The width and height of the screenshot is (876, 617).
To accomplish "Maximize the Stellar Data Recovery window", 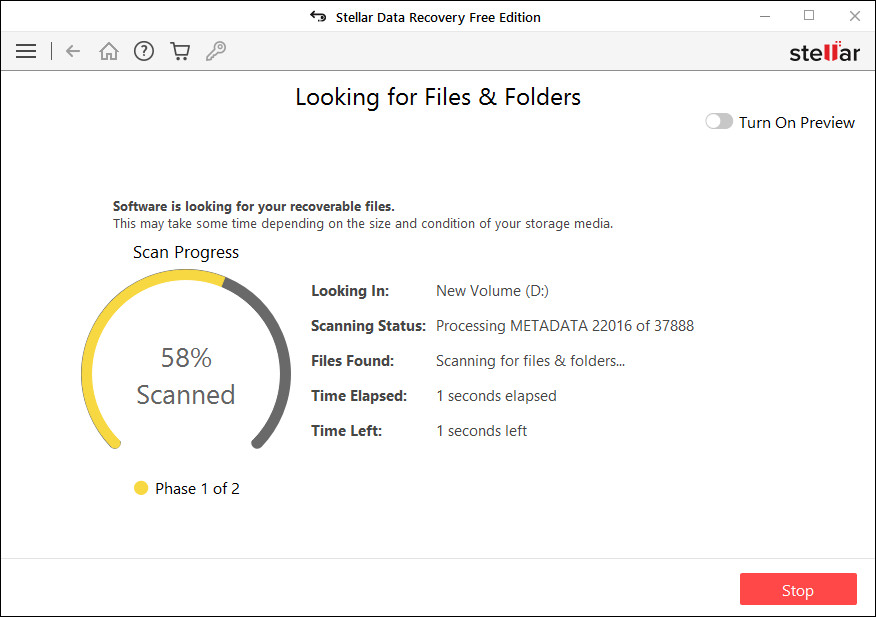I will pos(809,16).
